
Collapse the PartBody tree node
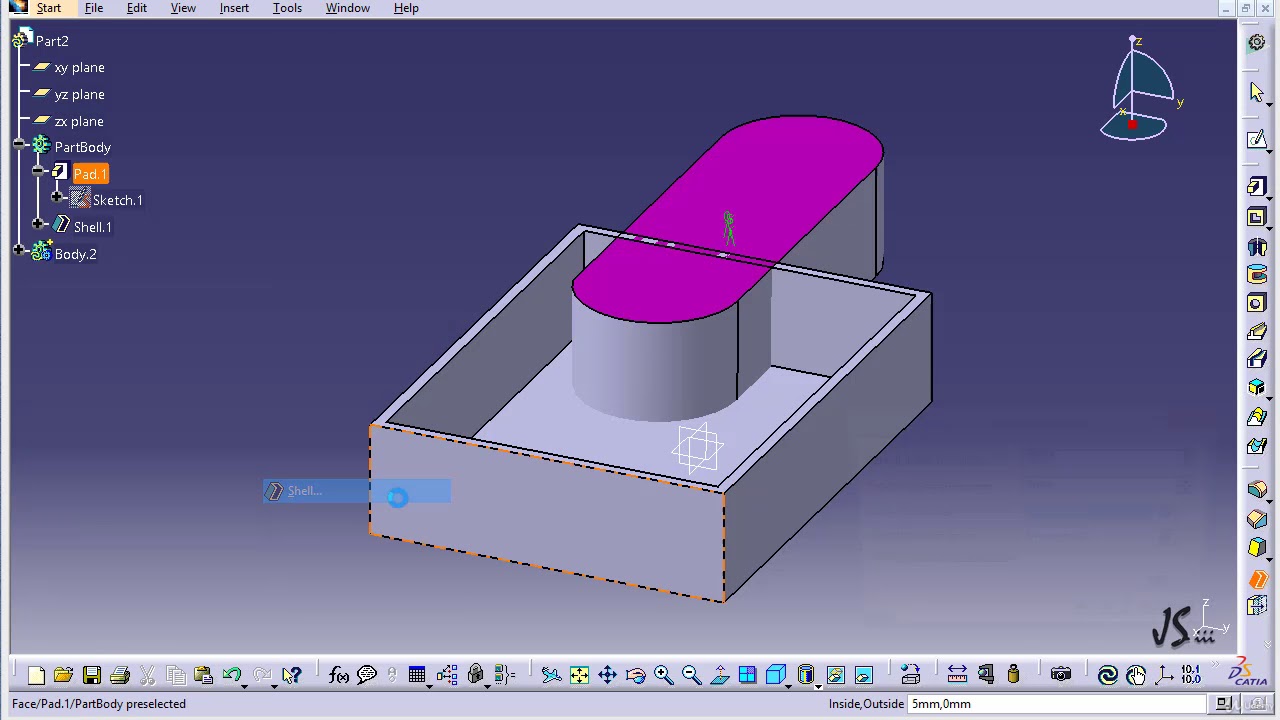(x=19, y=145)
